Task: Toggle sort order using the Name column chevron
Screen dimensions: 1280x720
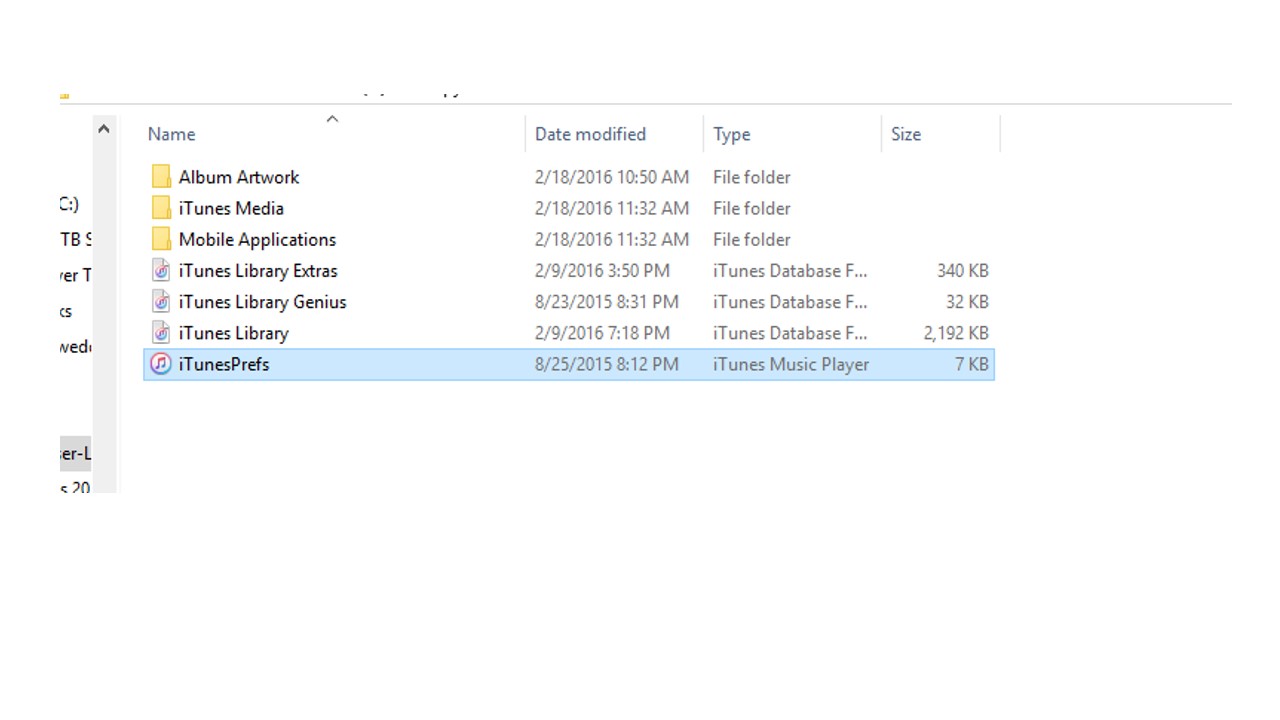Action: (332, 118)
